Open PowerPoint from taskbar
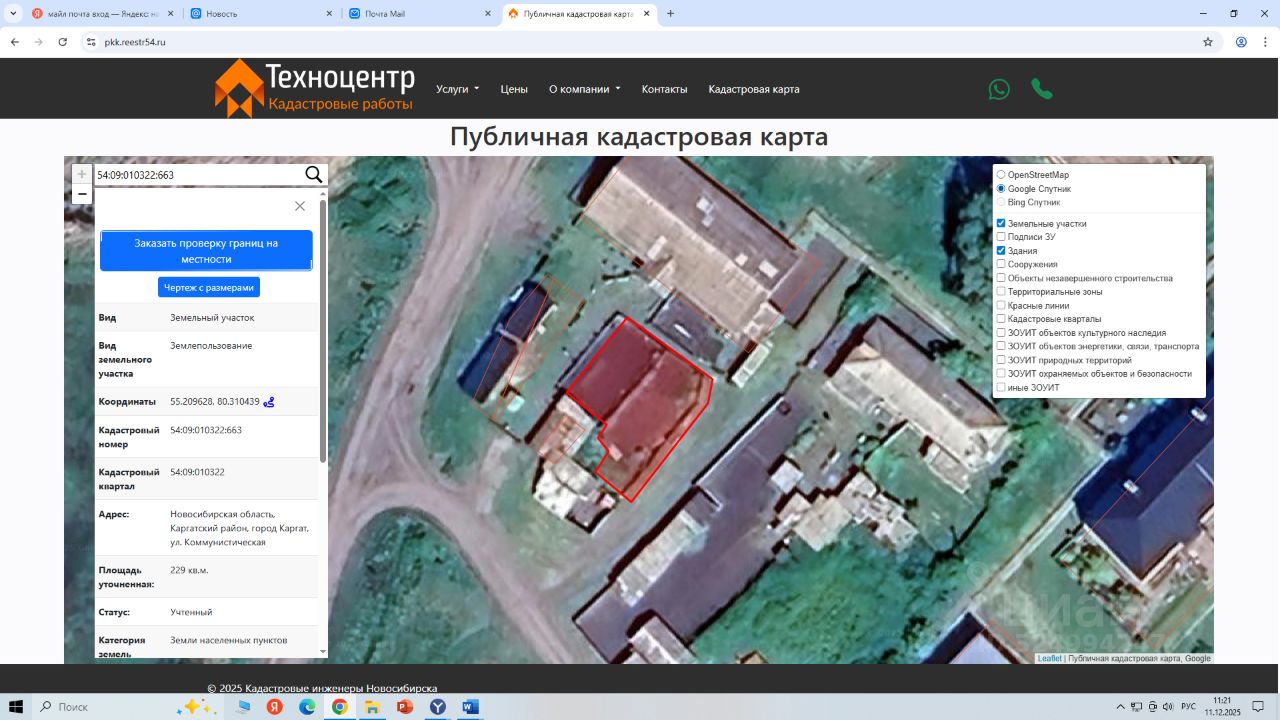This screenshot has width=1280, height=720. pyautogui.click(x=405, y=707)
